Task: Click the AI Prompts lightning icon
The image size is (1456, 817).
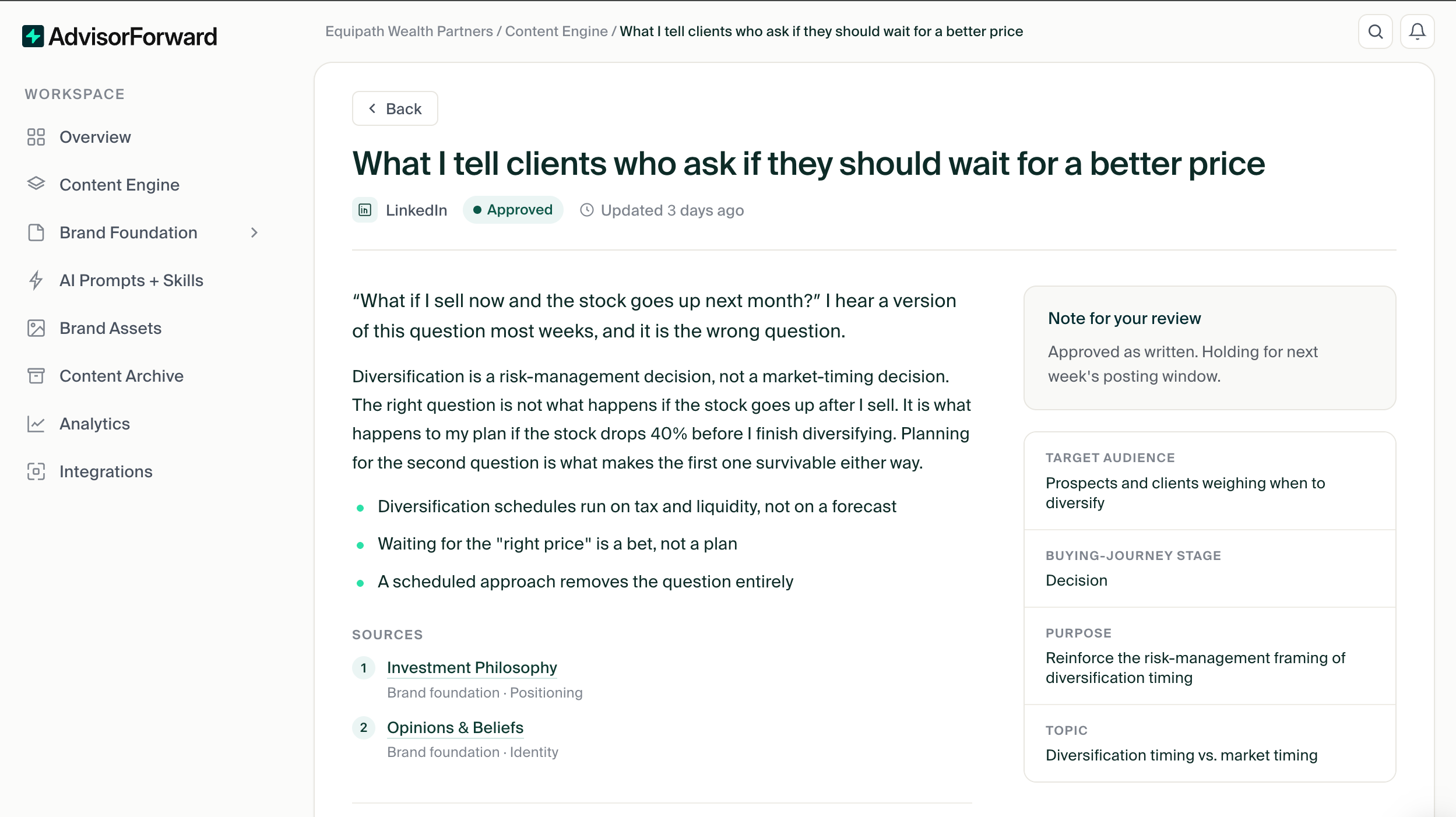Action: pyautogui.click(x=36, y=280)
